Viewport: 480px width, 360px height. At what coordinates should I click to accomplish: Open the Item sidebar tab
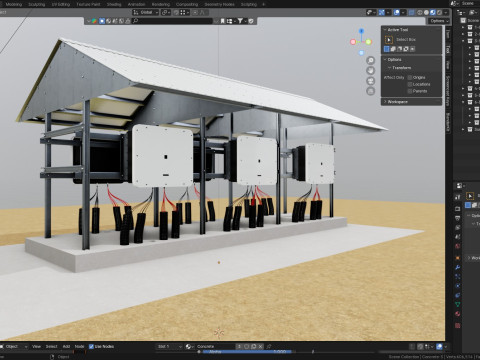(x=448, y=34)
